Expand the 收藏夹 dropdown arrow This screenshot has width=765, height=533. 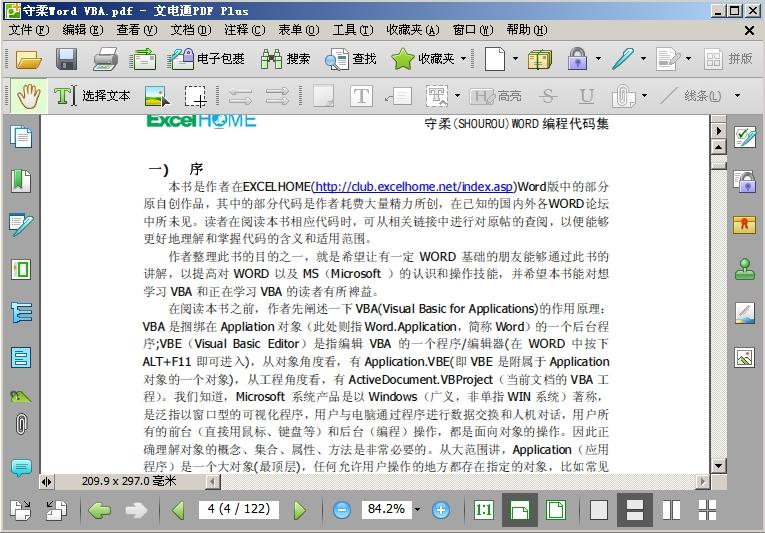pyautogui.click(x=463, y=59)
